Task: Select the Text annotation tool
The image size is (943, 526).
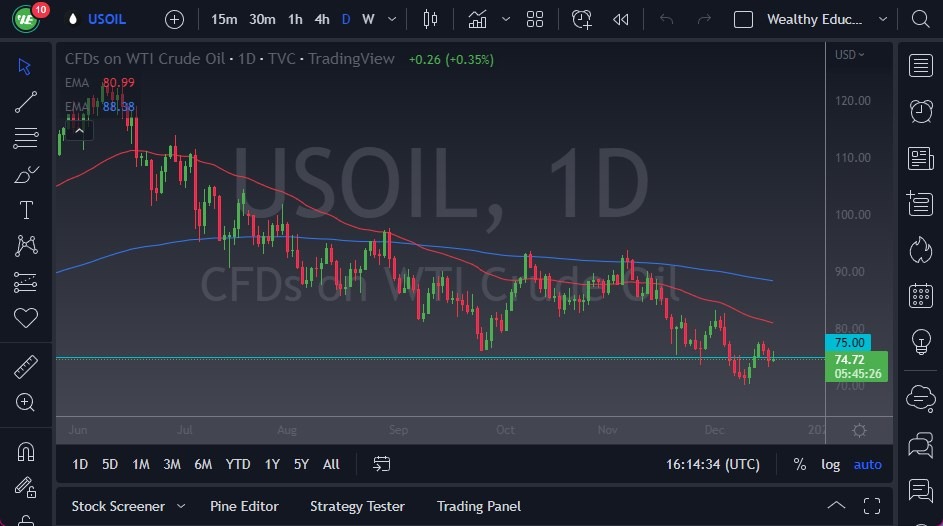Action: 26,210
